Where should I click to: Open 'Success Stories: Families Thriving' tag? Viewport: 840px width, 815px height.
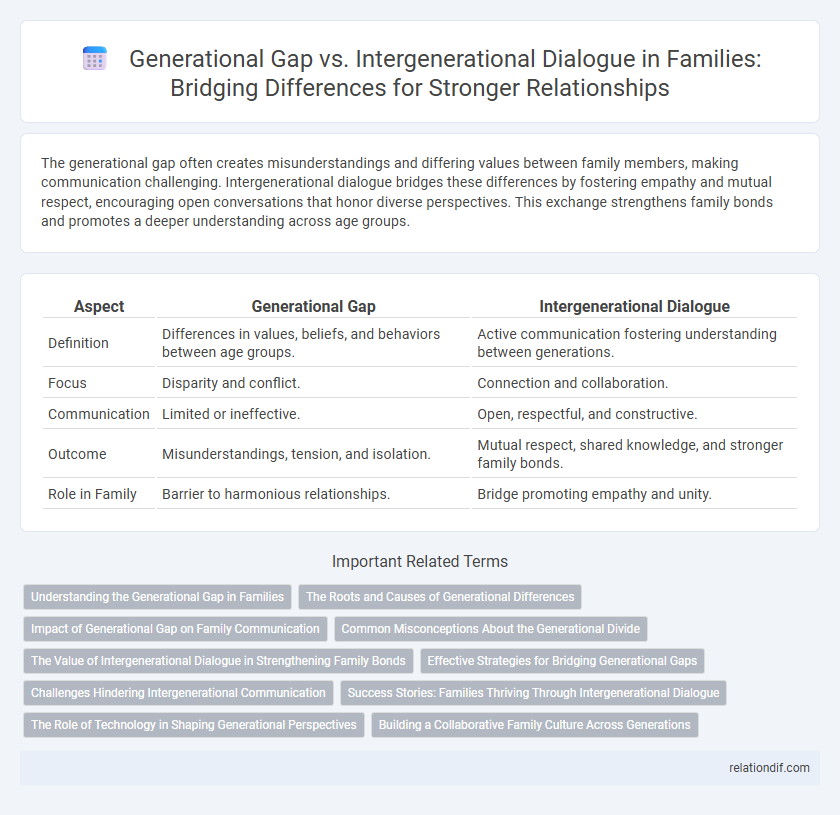(532, 692)
